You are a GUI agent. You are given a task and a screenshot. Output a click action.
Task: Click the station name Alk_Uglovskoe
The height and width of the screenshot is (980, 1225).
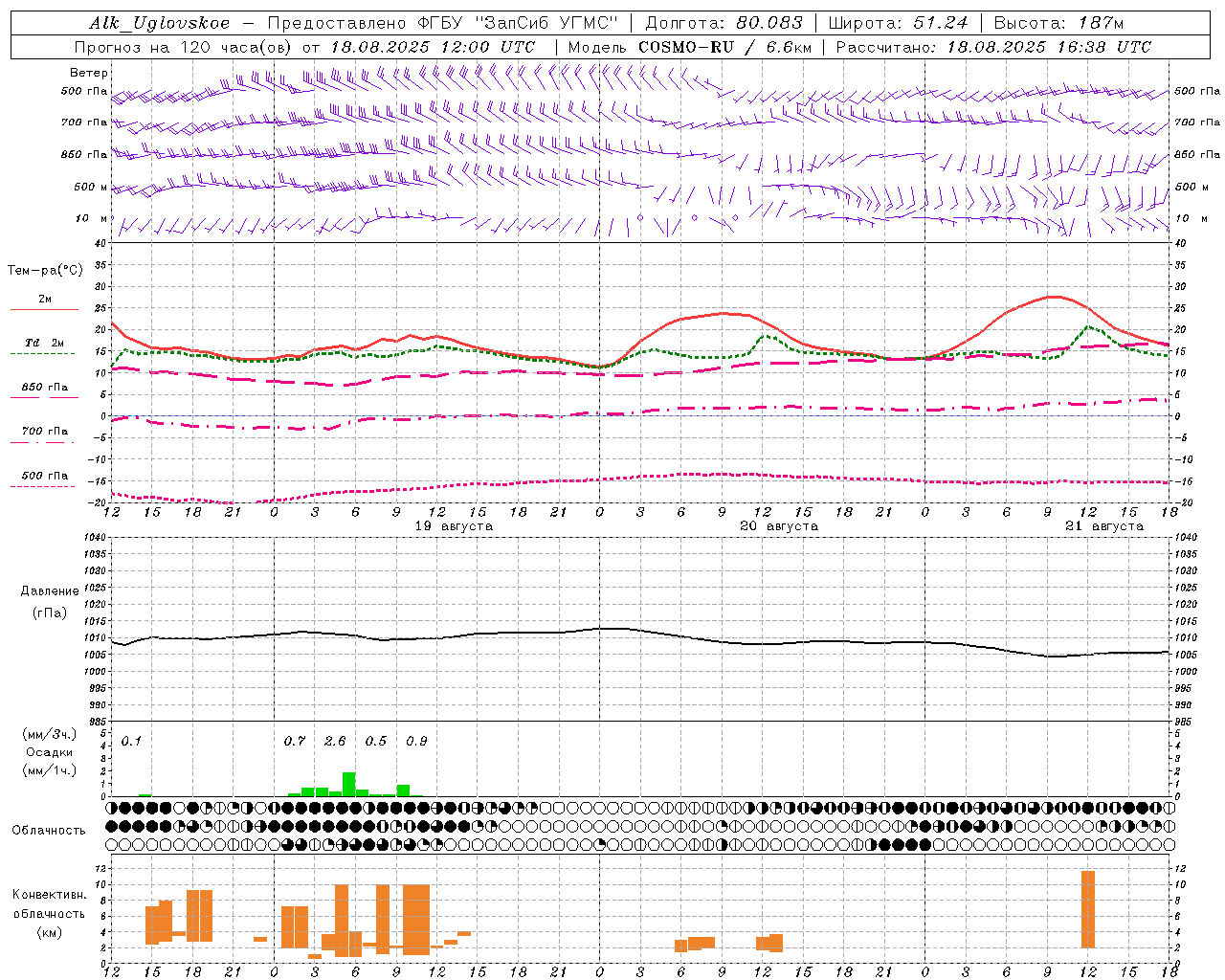coord(160,24)
